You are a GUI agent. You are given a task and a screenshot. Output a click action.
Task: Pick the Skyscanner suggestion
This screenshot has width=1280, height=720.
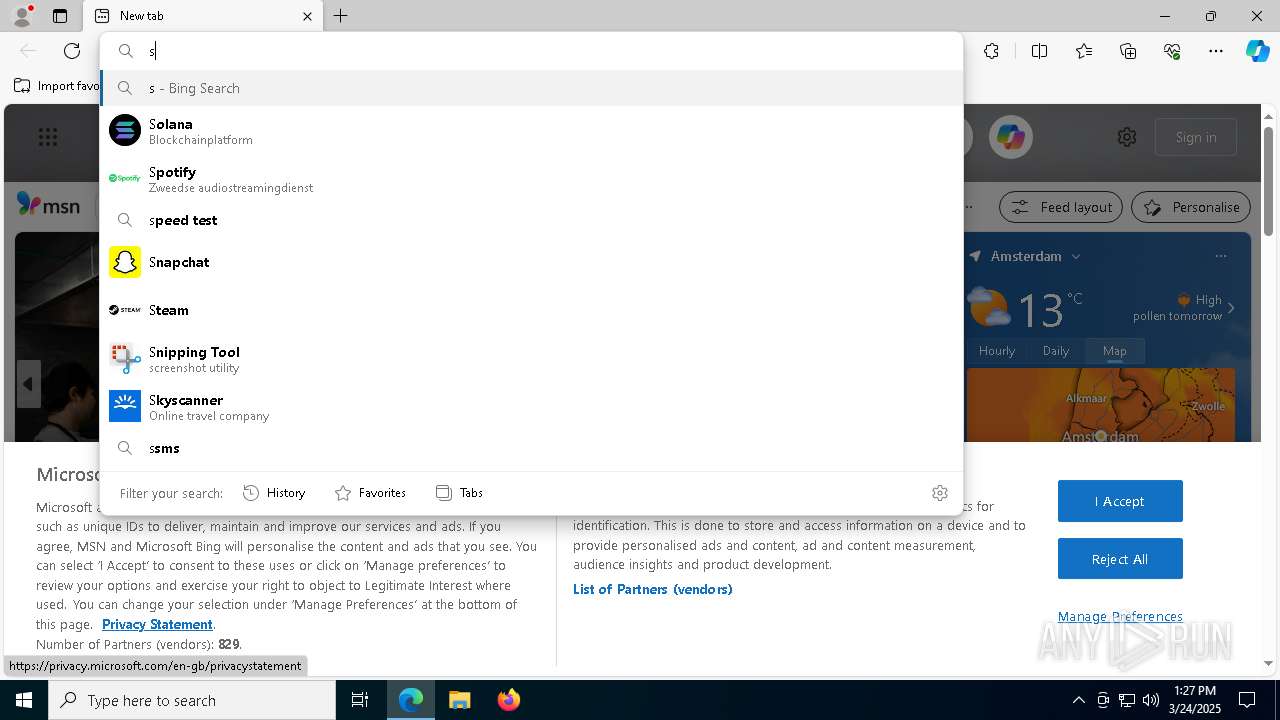coord(531,406)
